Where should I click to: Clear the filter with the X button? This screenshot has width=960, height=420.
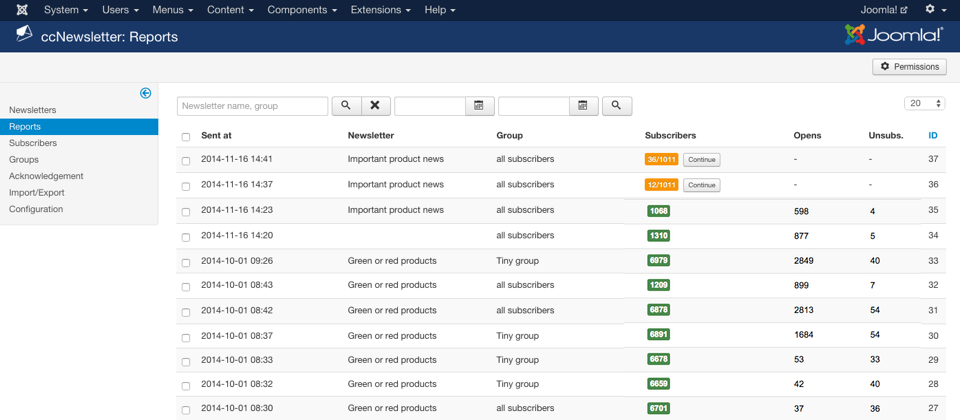pos(375,106)
